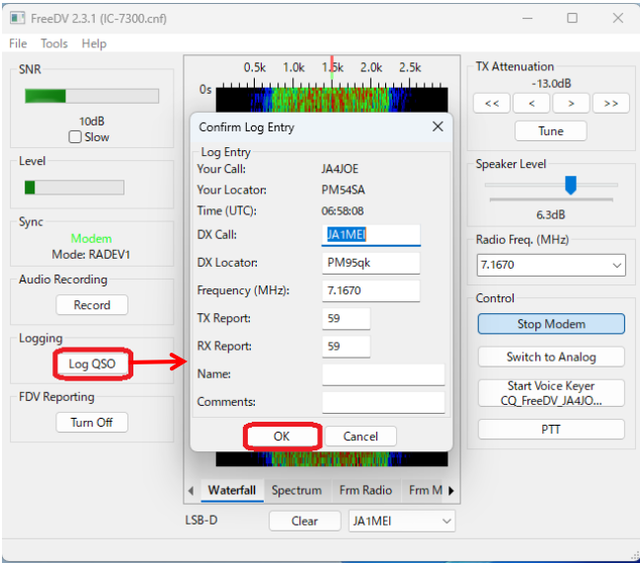
Task: Expand the Radio Freq. dropdown
Action: (617, 265)
